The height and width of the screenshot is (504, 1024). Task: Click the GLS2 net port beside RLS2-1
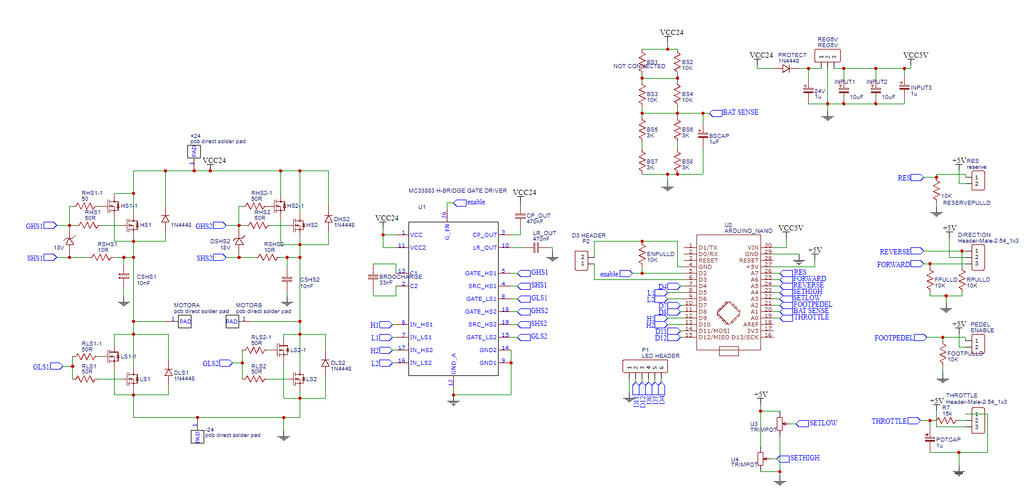coord(218,362)
